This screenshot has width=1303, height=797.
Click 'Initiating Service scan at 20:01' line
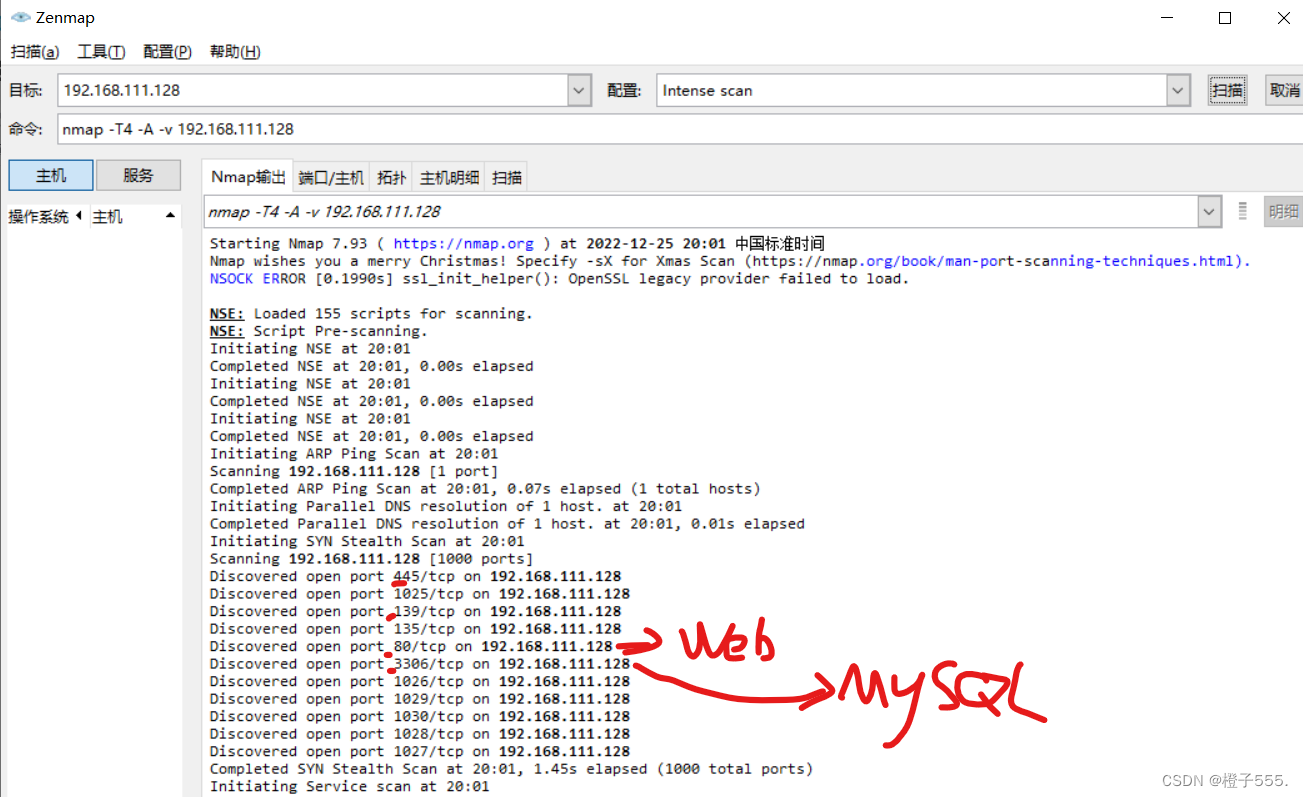pos(350,786)
